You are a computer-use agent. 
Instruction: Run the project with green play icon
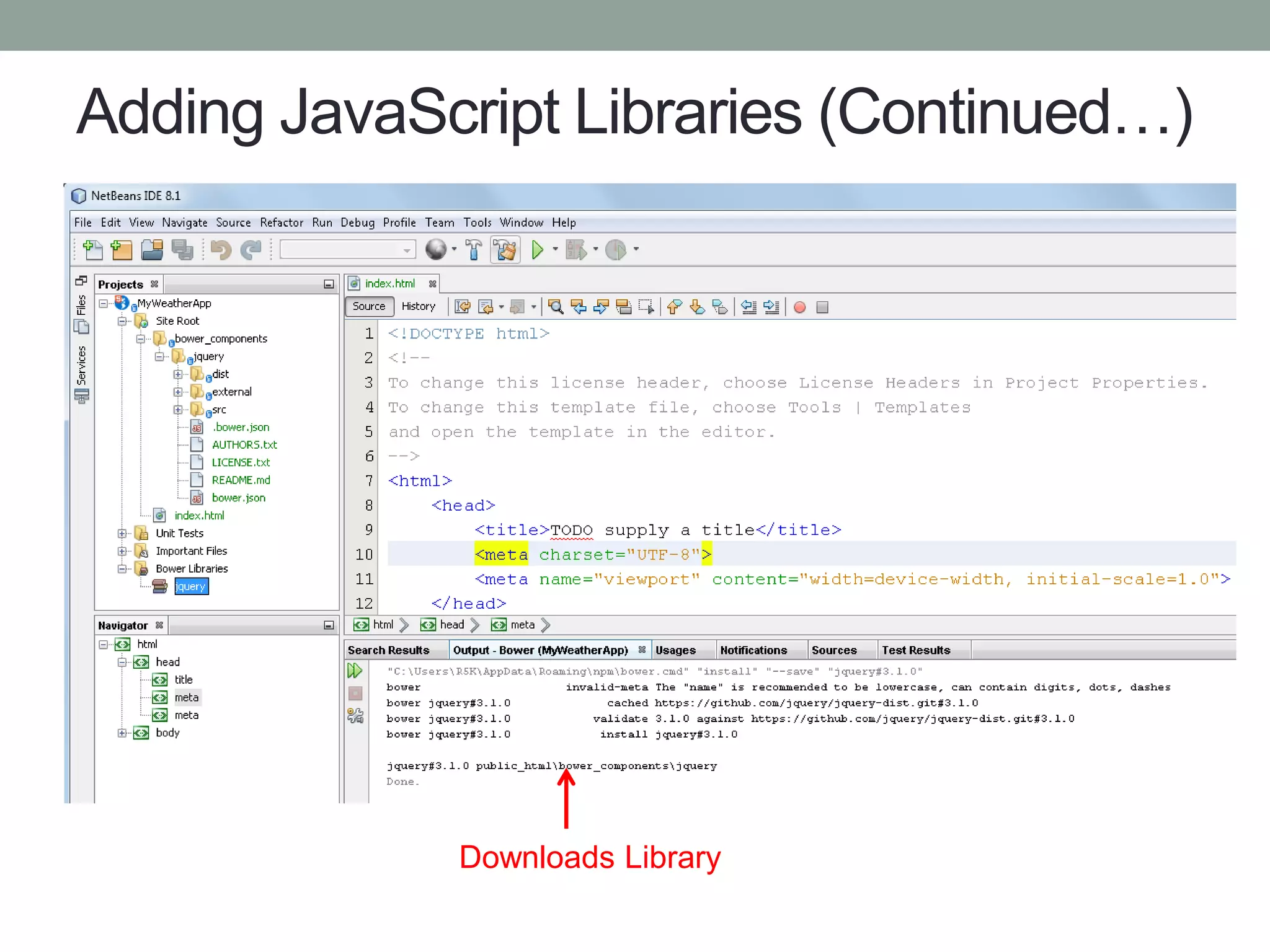tap(538, 250)
